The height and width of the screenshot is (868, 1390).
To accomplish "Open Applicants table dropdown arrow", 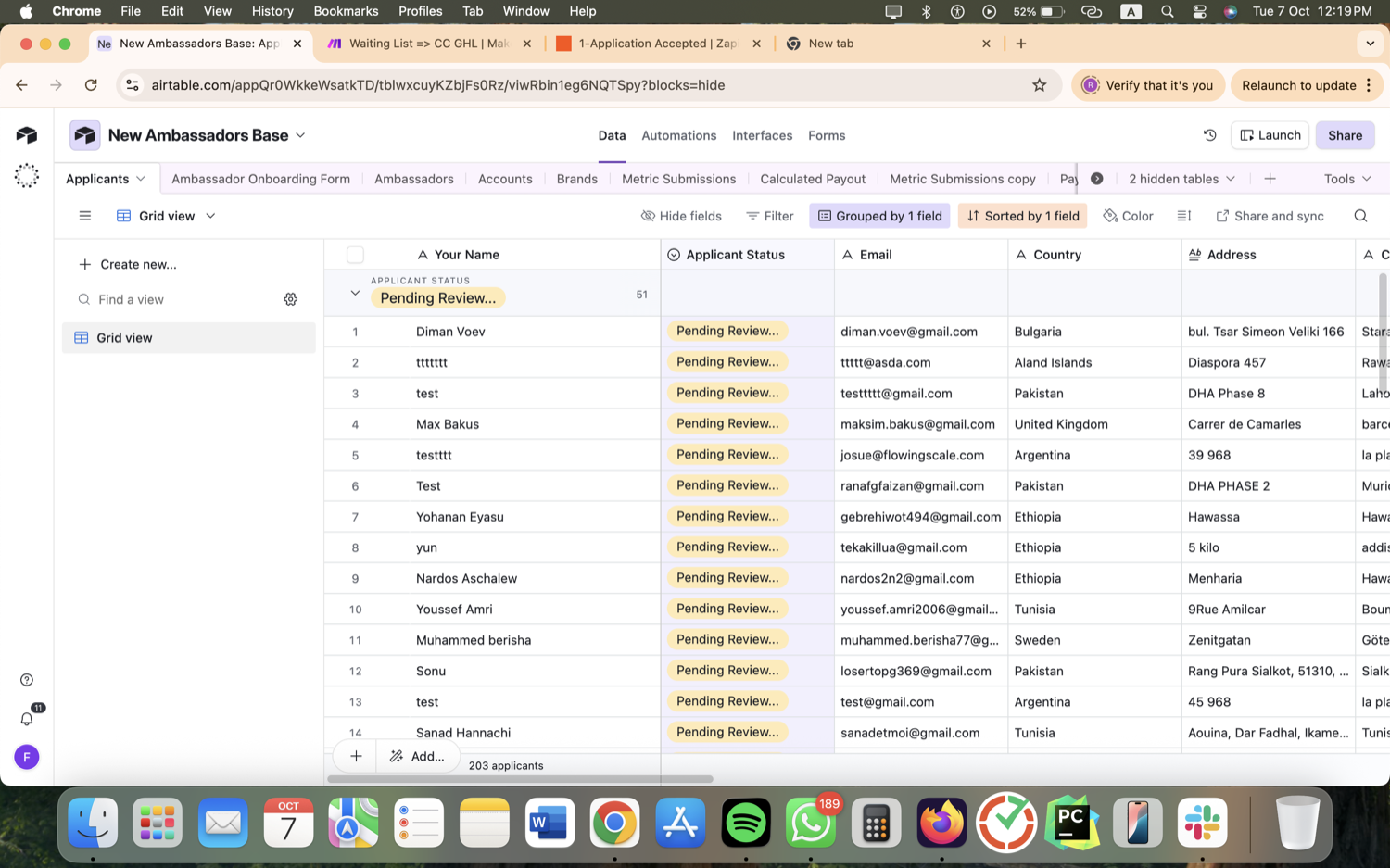I will pos(141,179).
